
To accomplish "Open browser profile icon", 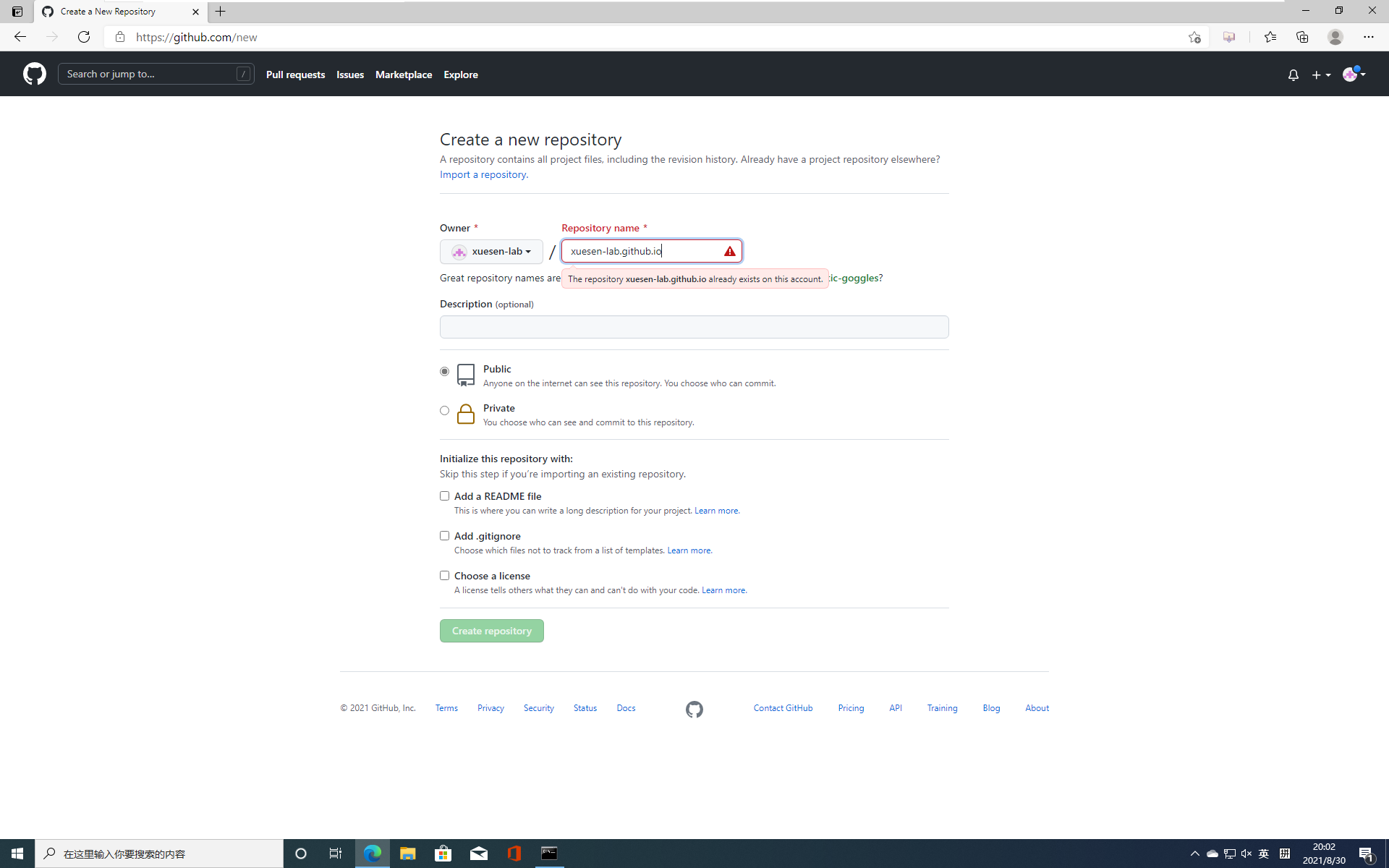I will pos(1335,37).
